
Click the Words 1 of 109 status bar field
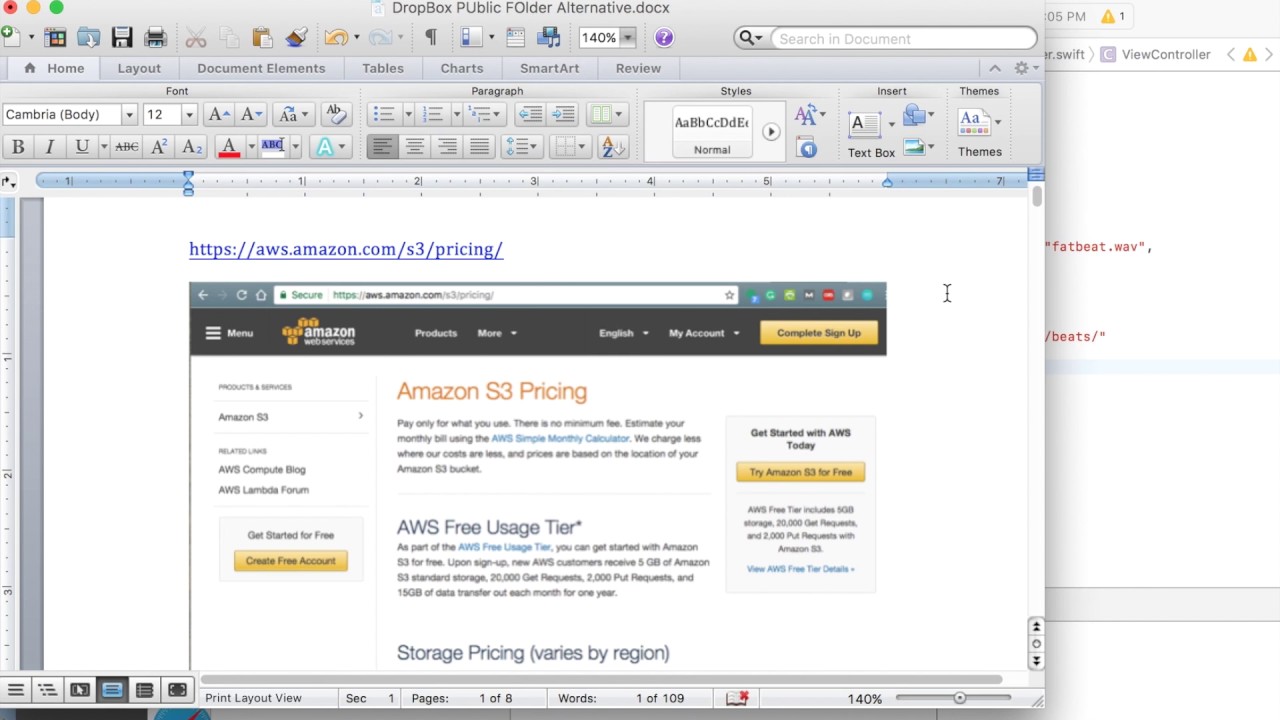620,698
